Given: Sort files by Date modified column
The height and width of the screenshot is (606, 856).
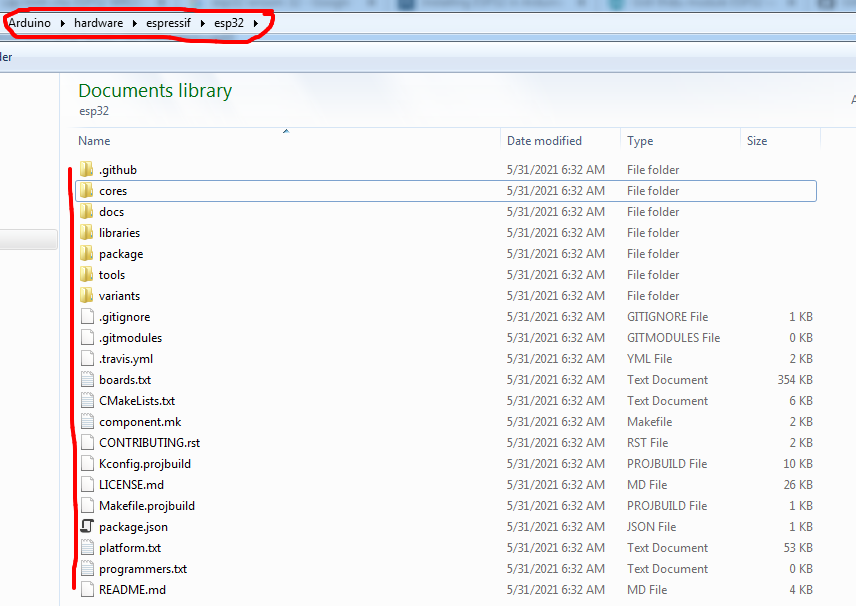Looking at the screenshot, I should [544, 141].
